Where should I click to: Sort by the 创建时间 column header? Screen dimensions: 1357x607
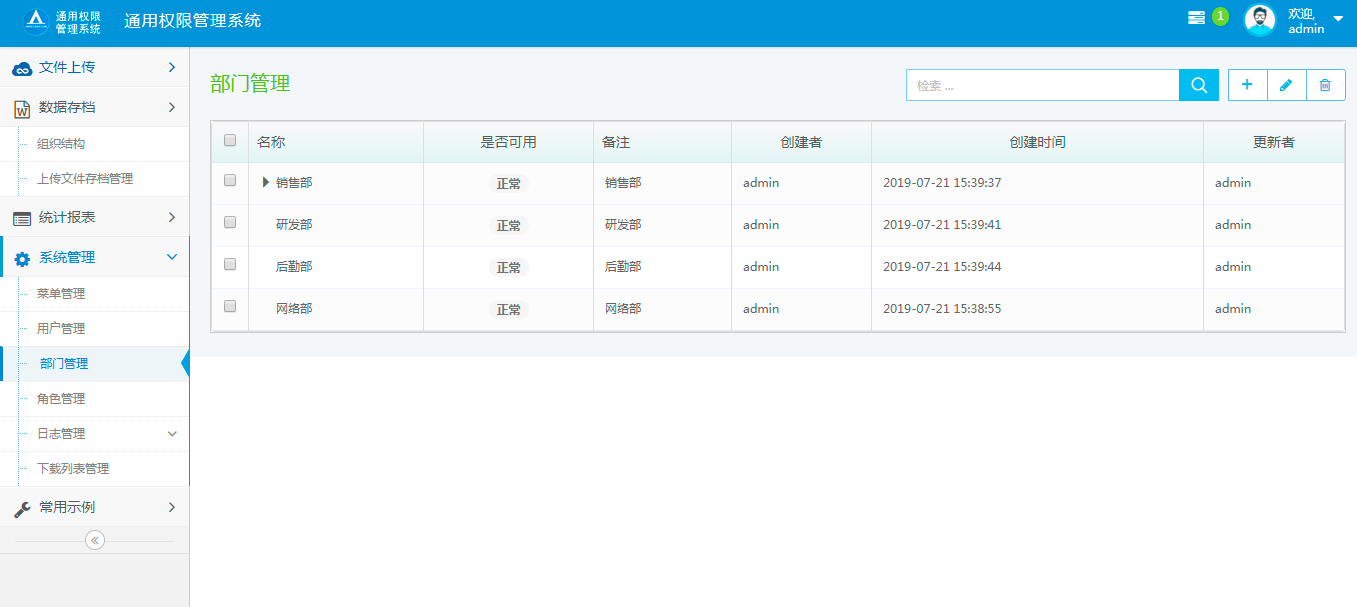(x=1037, y=142)
